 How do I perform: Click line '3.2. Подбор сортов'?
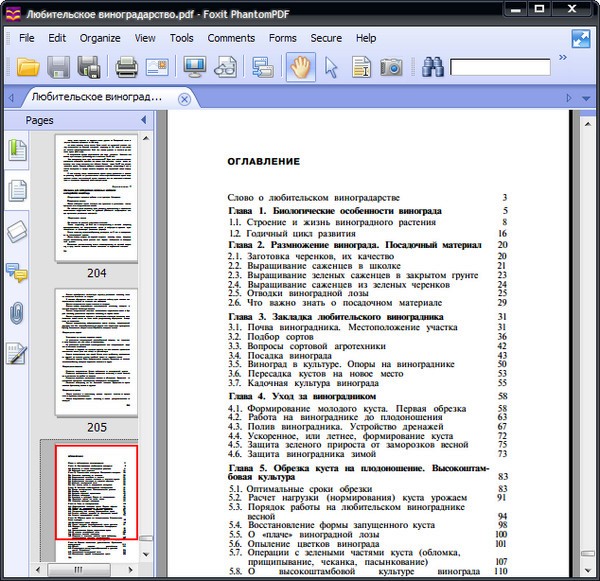[x=271, y=337]
